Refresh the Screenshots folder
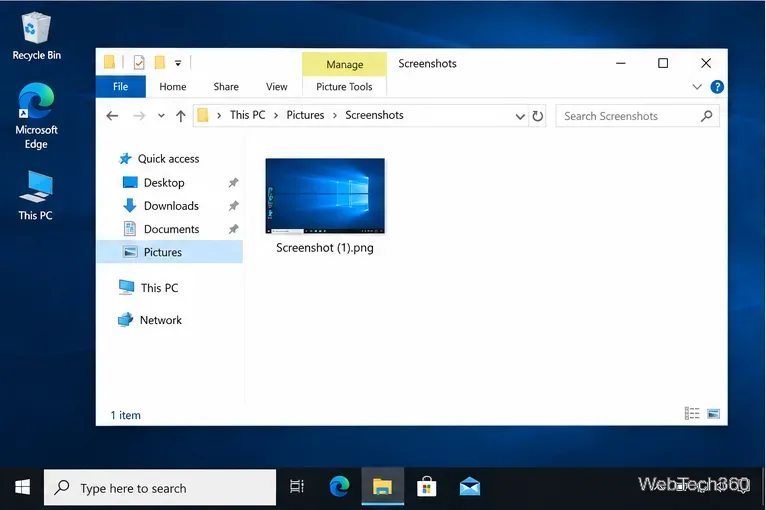766x510 pixels. pyautogui.click(x=537, y=116)
